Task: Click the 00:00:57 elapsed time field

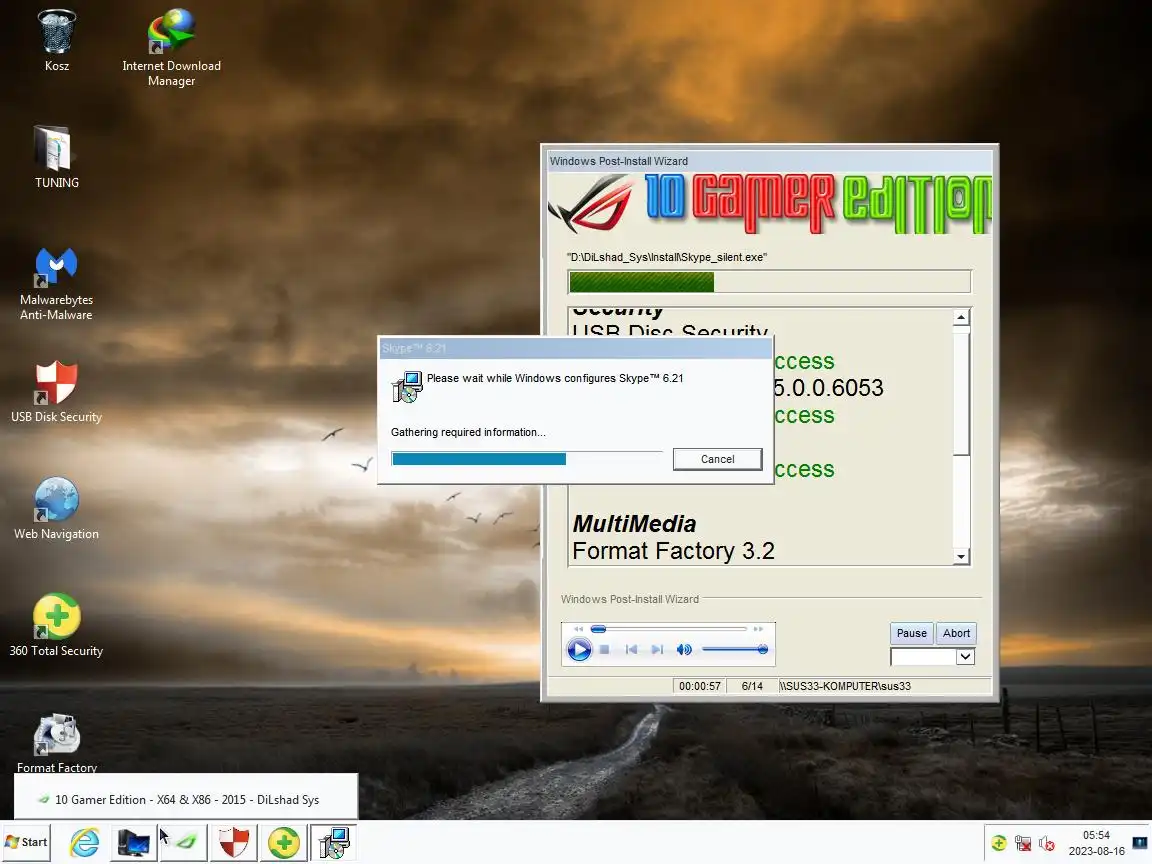Action: tap(699, 686)
